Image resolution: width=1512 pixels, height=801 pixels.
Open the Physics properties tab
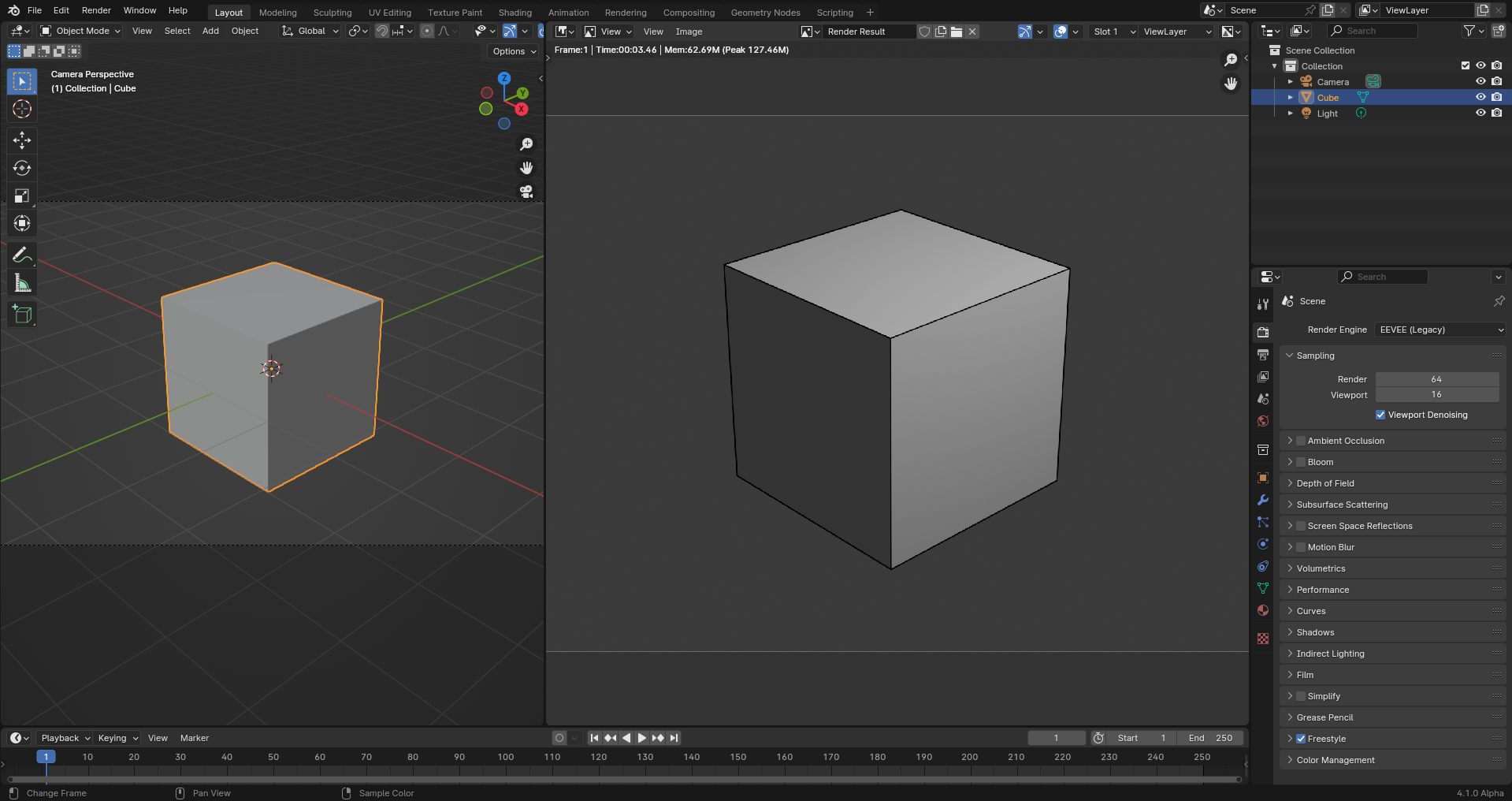click(x=1263, y=544)
